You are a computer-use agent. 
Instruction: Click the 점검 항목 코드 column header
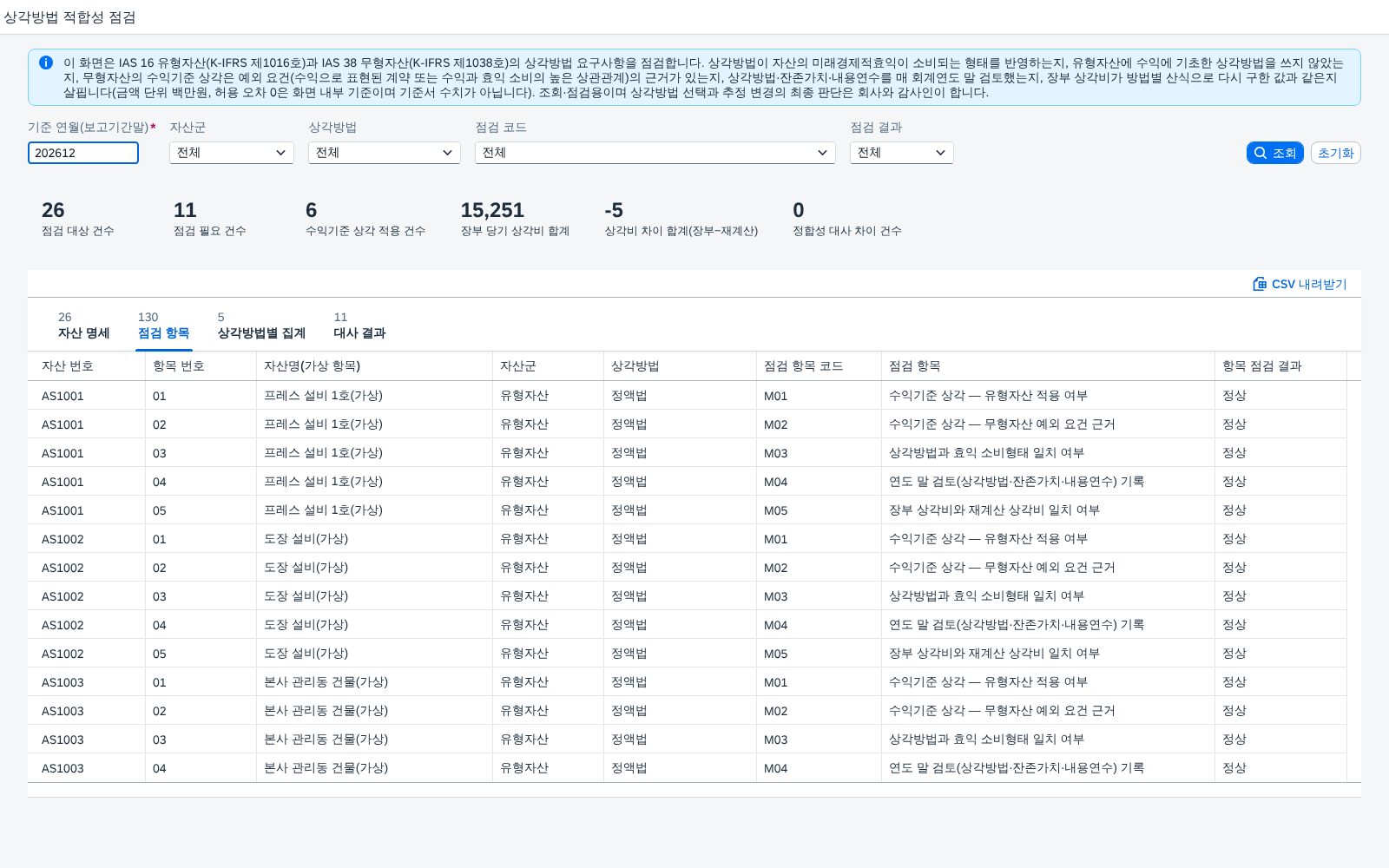click(820, 366)
